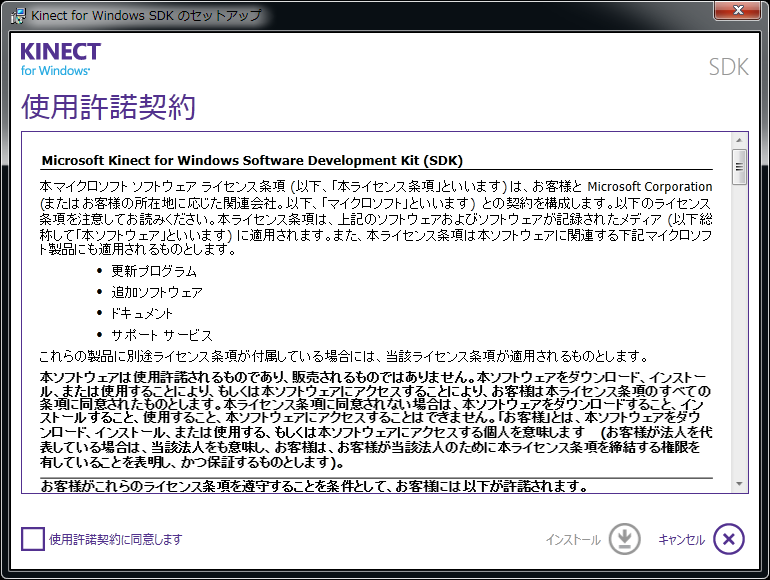The image size is (770, 580).
Task: Click the cancel X circle icon
Action: point(729,539)
